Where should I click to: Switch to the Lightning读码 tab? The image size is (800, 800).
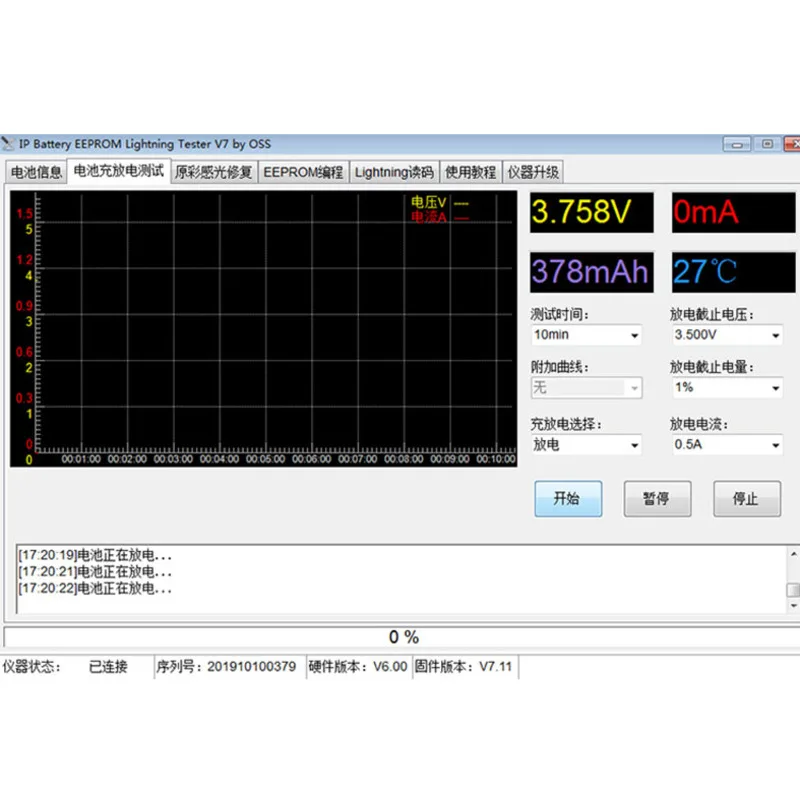click(394, 172)
